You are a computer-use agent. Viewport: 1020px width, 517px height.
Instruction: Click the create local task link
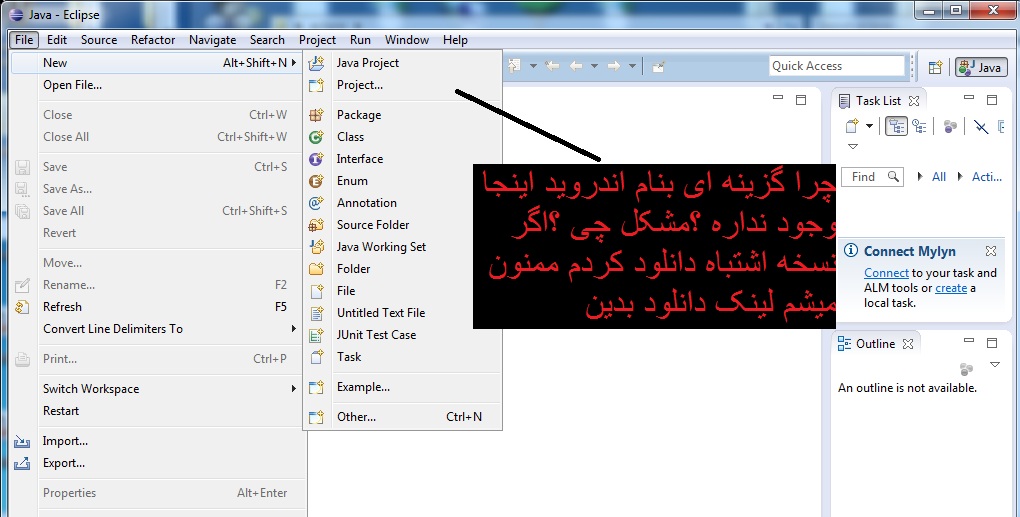[x=950, y=288]
